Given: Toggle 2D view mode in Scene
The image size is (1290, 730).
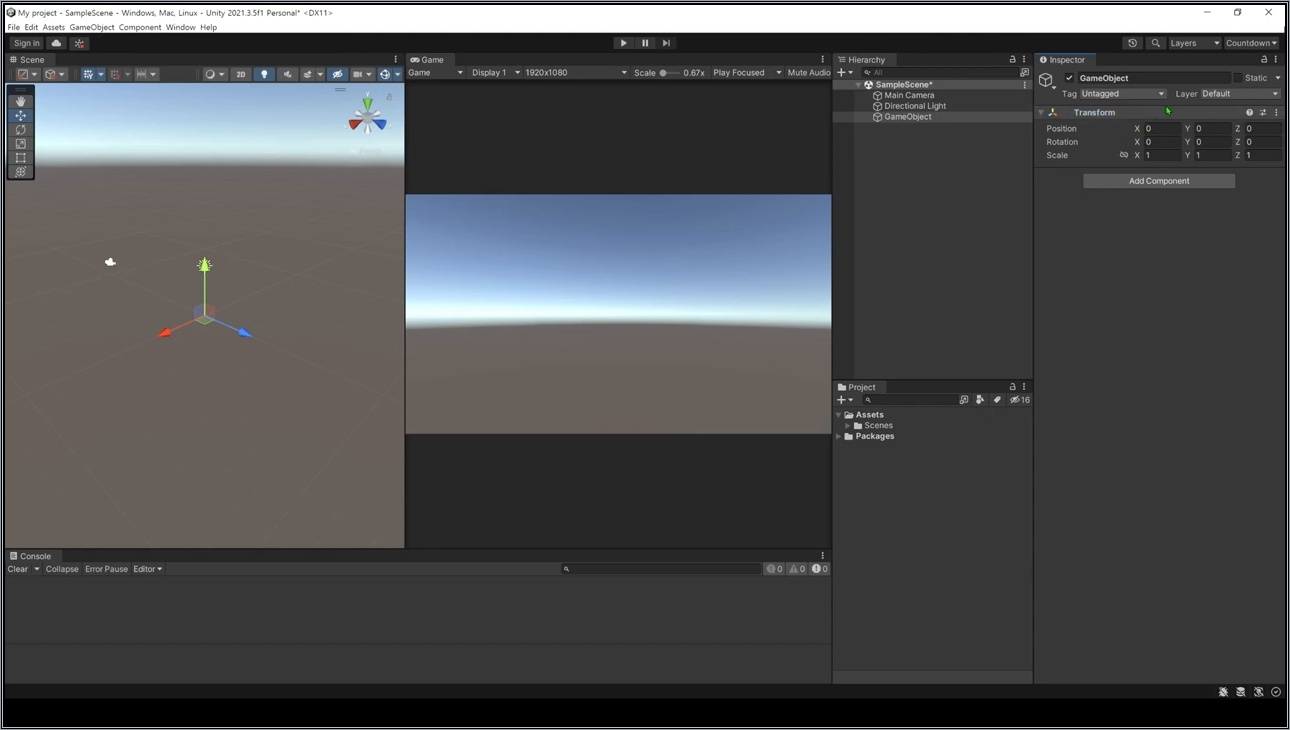Looking at the screenshot, I should click(240, 74).
